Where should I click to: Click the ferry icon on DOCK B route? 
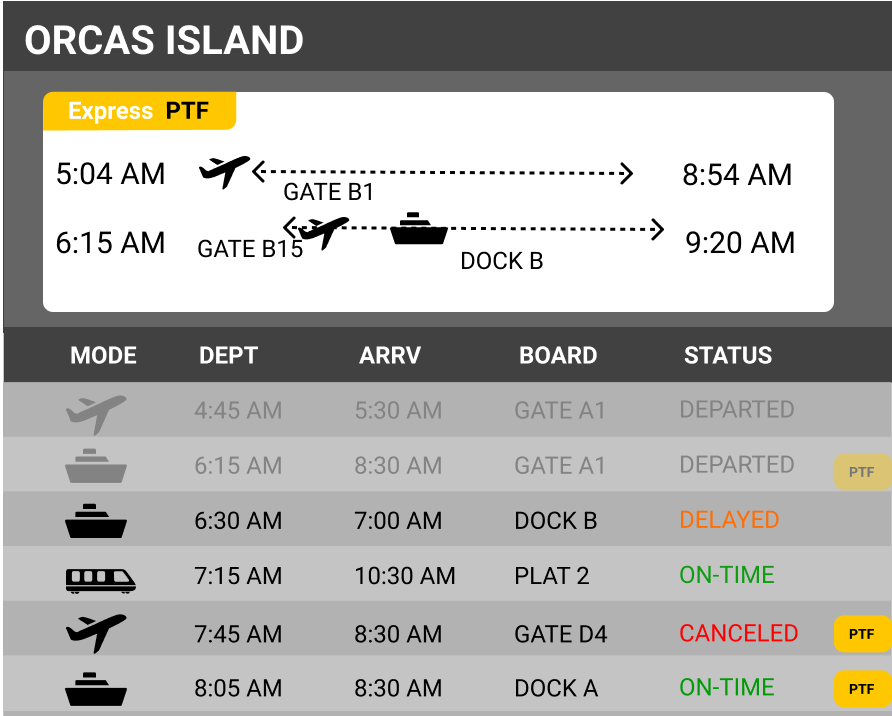(419, 229)
